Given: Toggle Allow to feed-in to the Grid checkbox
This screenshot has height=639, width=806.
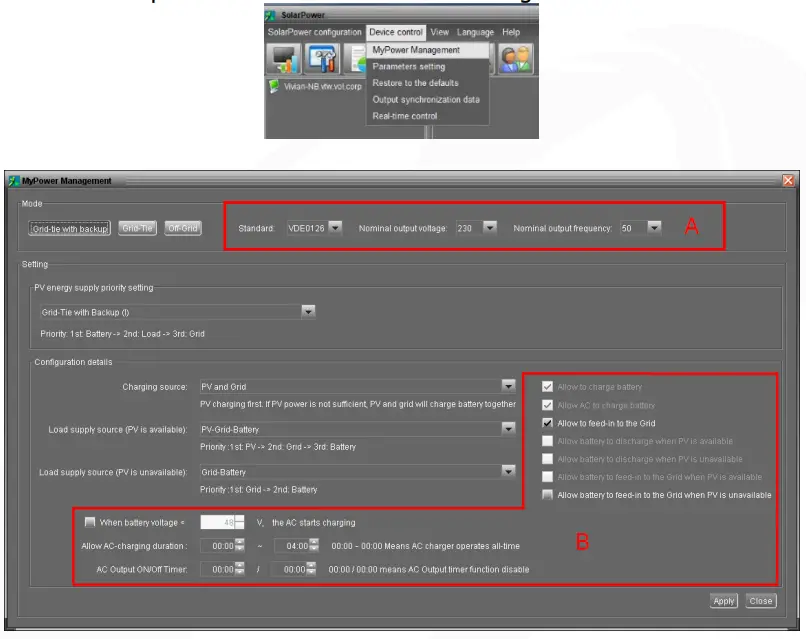Looking at the screenshot, I should tap(547, 423).
